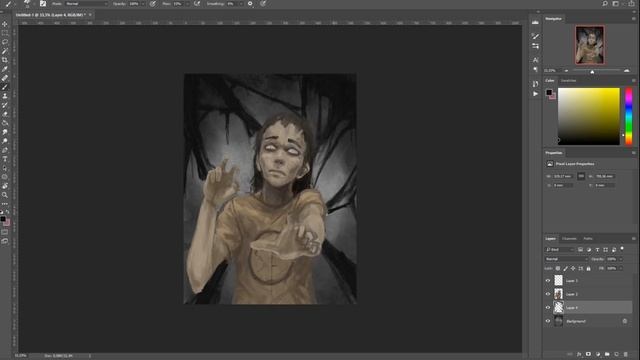The height and width of the screenshot is (360, 640).
Task: Click the link width and height button
Action: click(581, 176)
